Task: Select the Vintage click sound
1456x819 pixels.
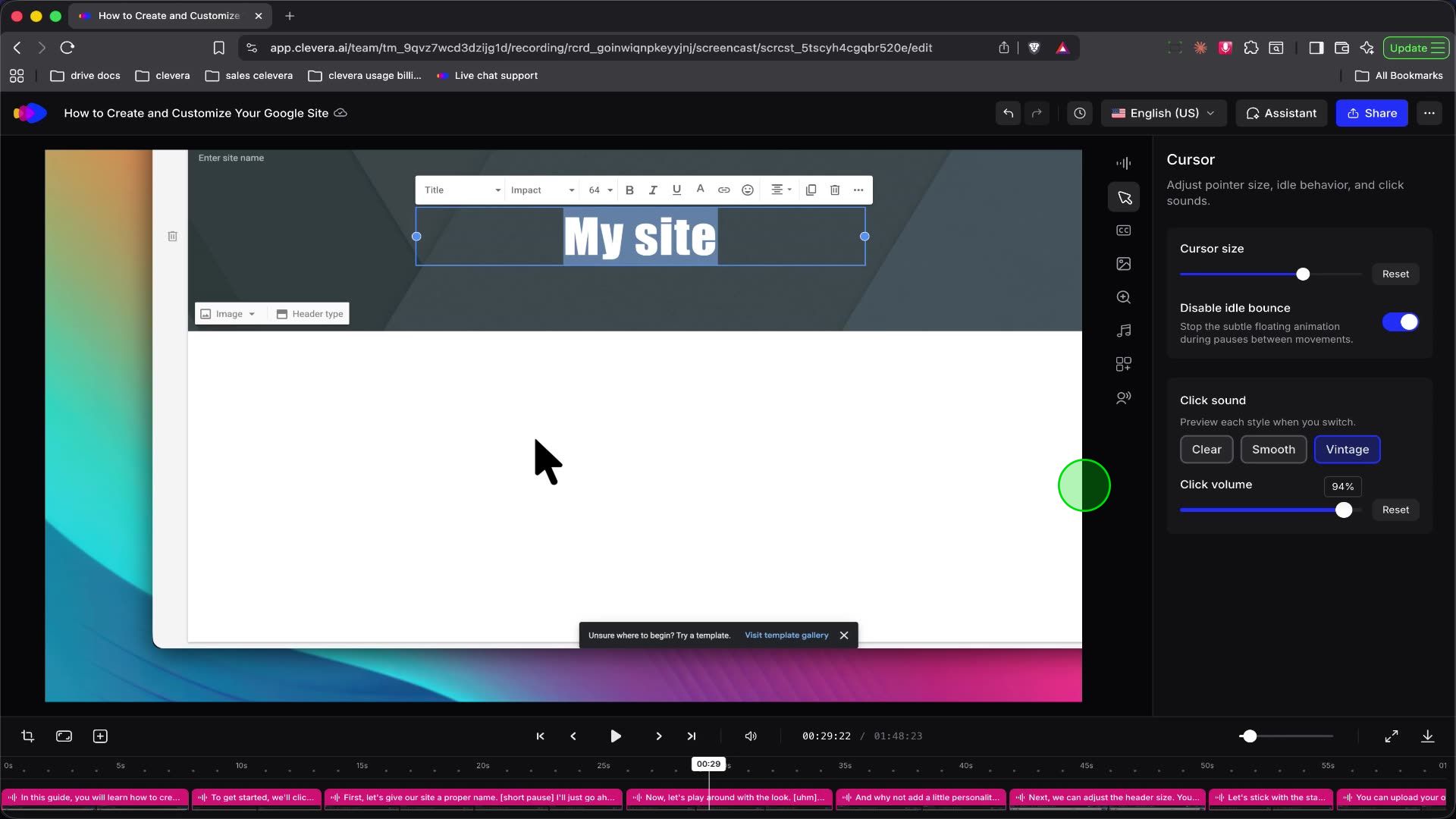Action: pos(1347,450)
